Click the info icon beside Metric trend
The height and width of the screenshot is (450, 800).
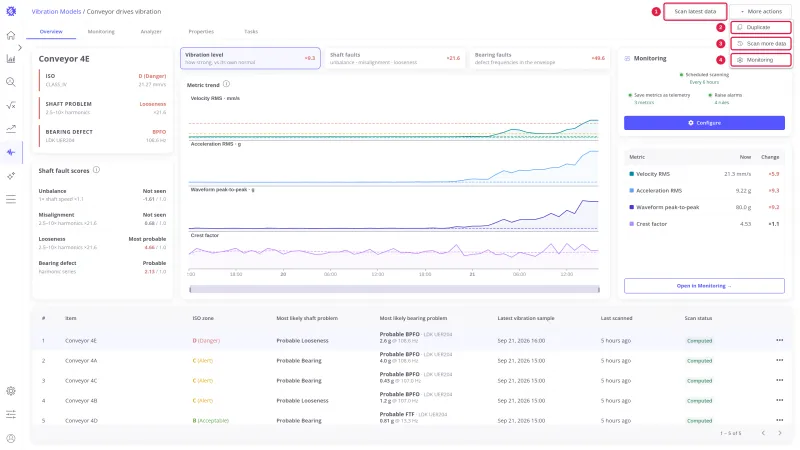click(x=227, y=84)
